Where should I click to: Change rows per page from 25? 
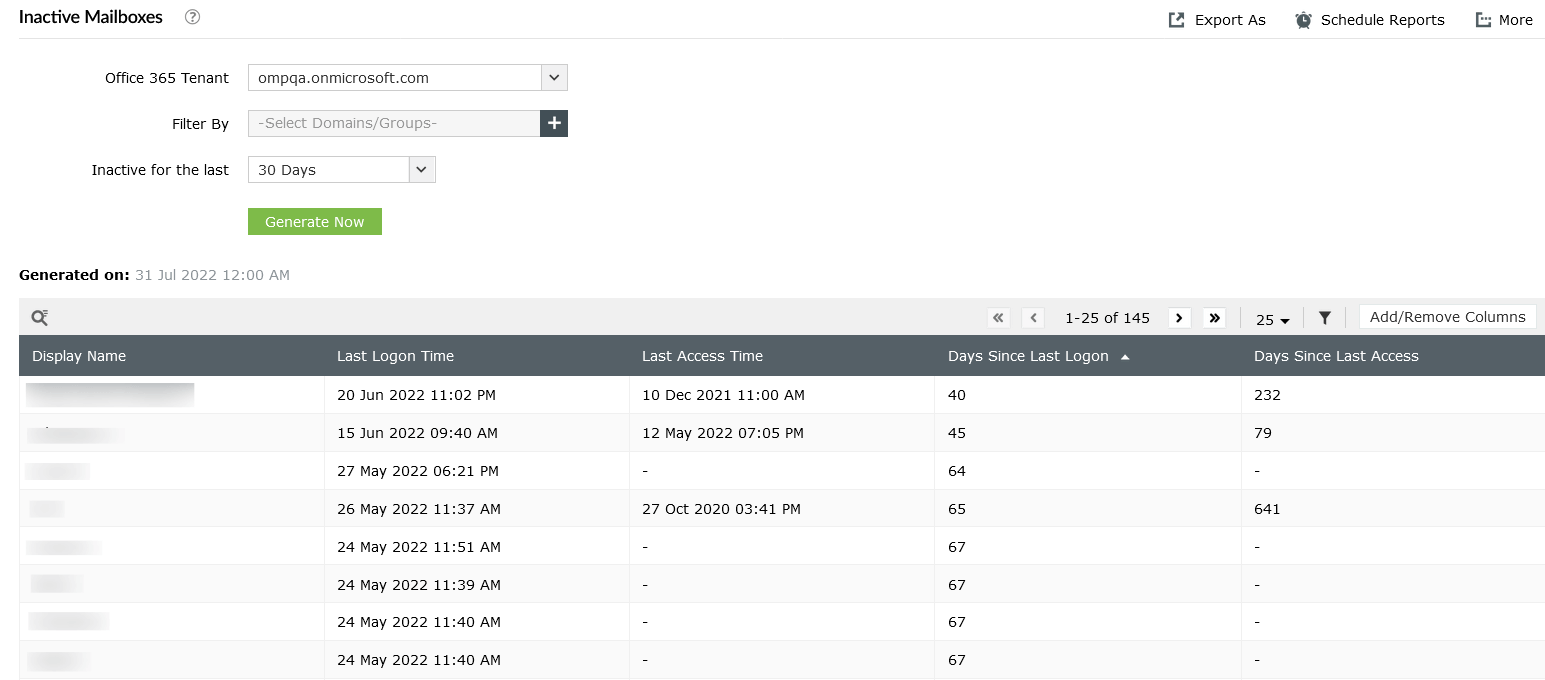[x=1272, y=320]
